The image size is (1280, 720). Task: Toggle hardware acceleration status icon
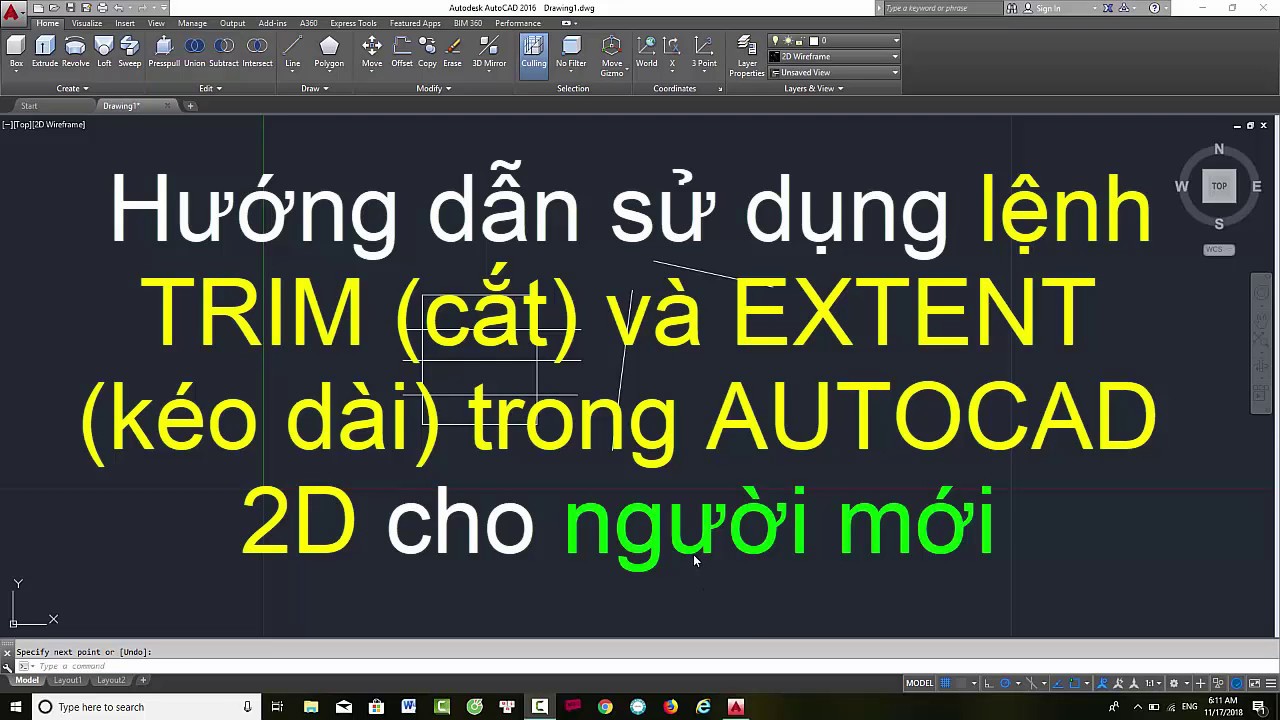tap(1237, 683)
